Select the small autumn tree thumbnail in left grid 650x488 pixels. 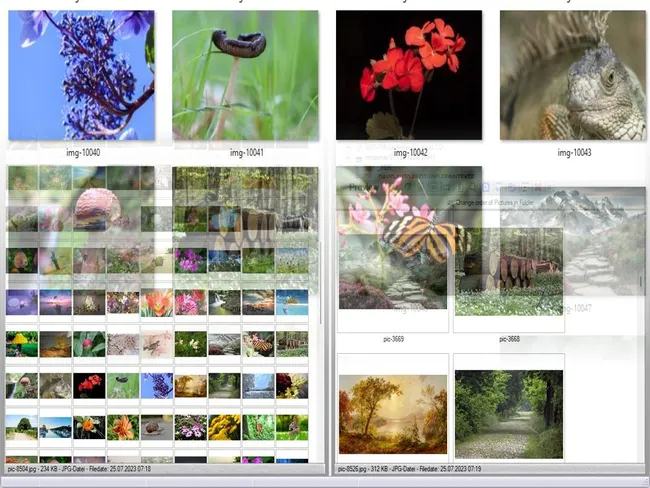point(191,386)
